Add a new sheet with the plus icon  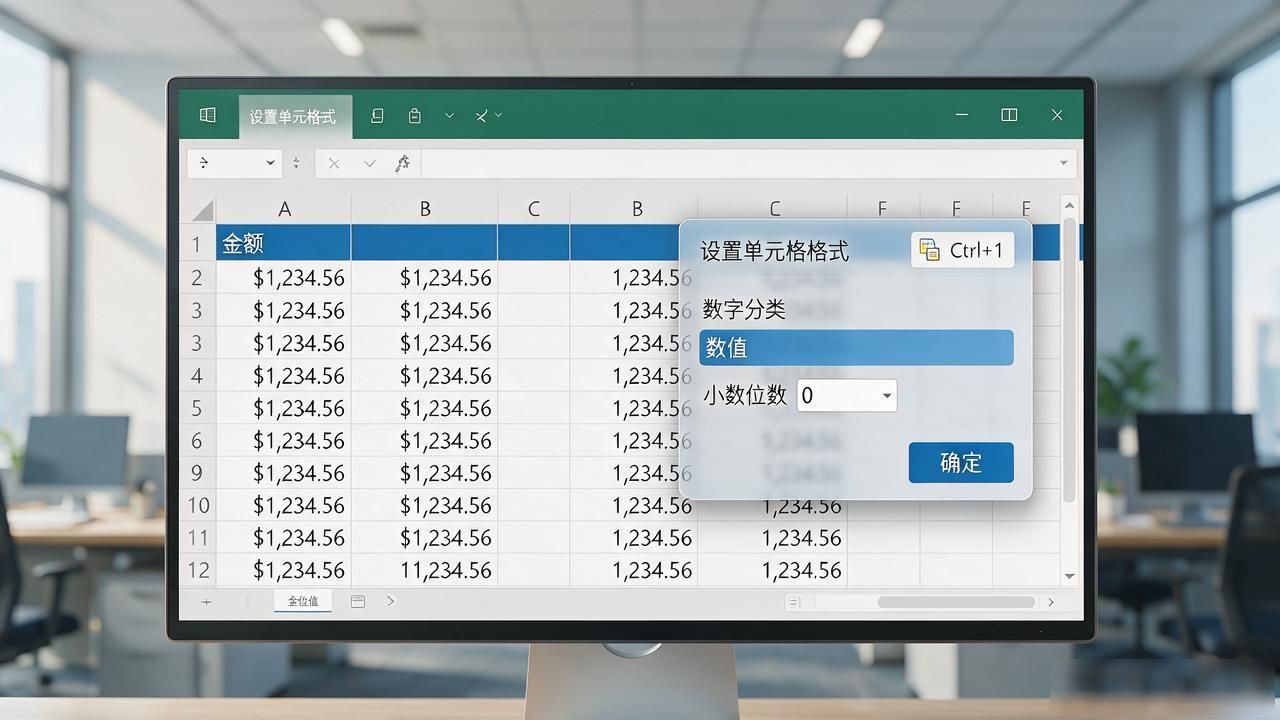click(207, 602)
